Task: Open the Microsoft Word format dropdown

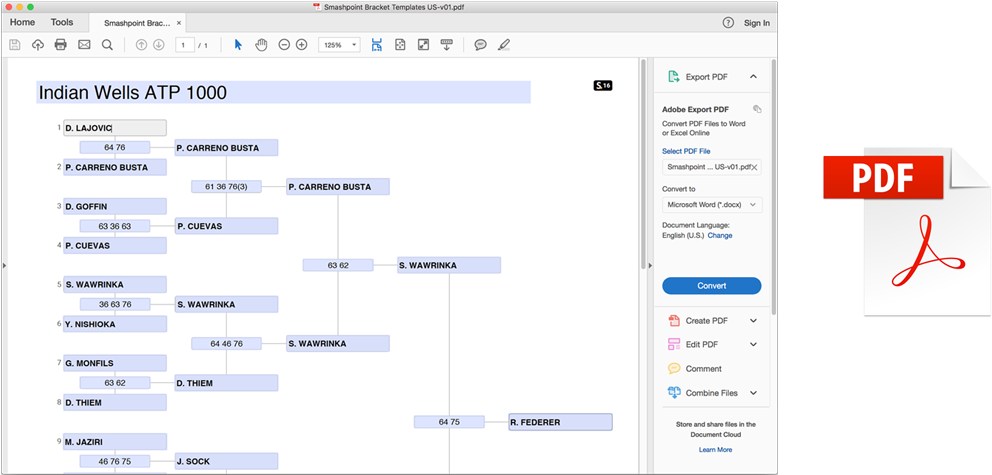Action: coord(711,205)
